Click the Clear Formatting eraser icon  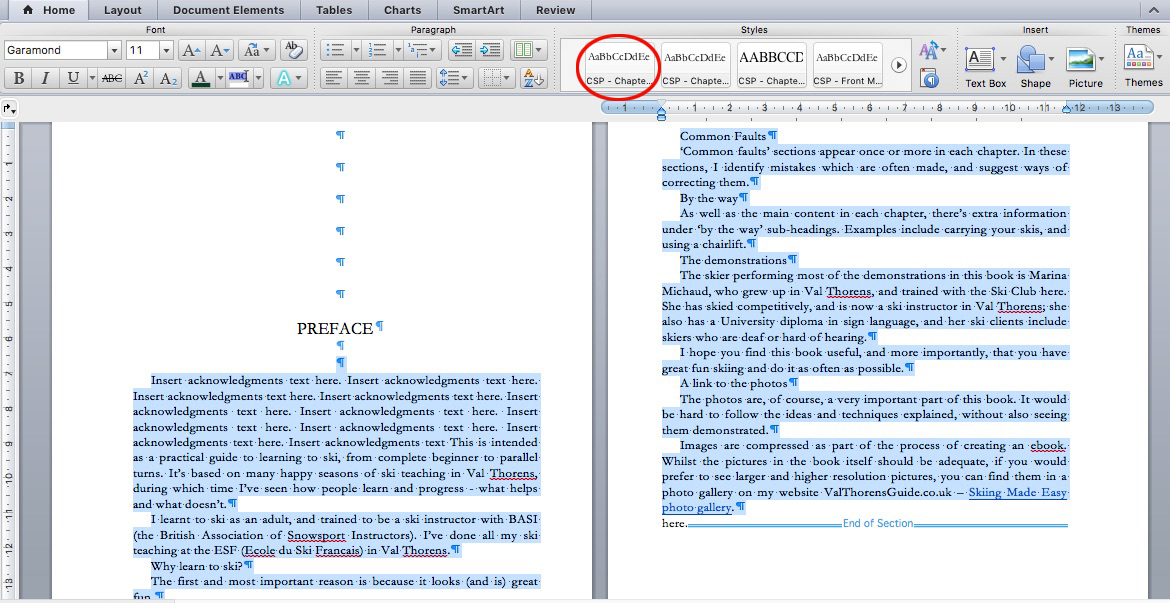293,50
